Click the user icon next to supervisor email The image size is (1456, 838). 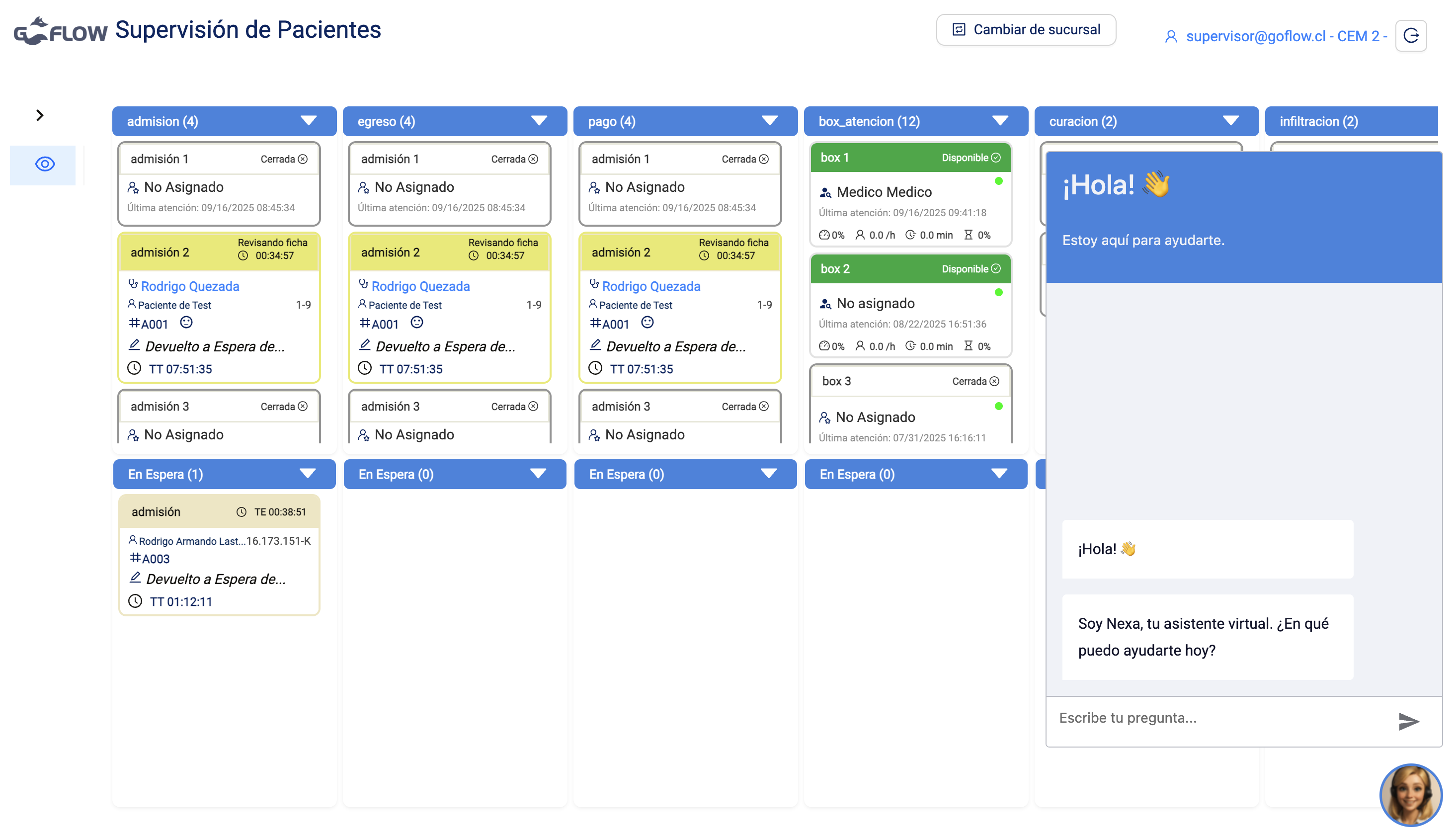(1170, 36)
